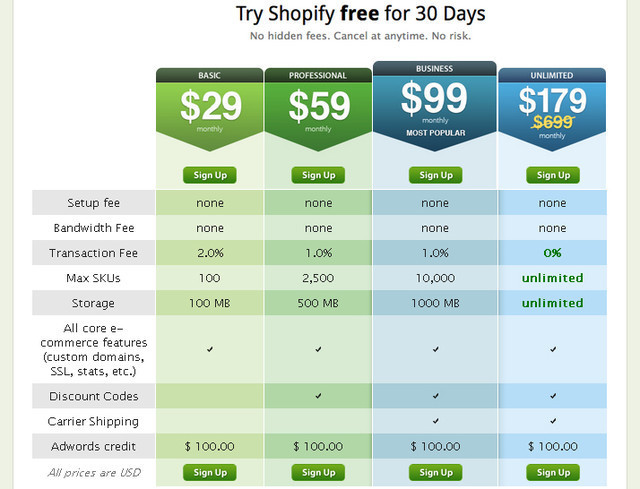Click the Try Shopify free for 30 Days heading
The width and height of the screenshot is (640, 489).
coord(360,14)
